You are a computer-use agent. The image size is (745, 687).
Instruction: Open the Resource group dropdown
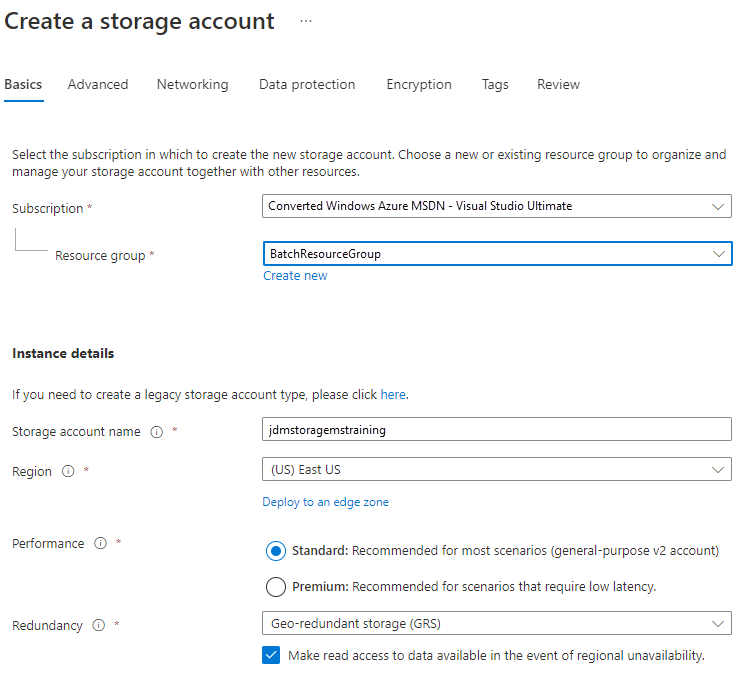(497, 254)
